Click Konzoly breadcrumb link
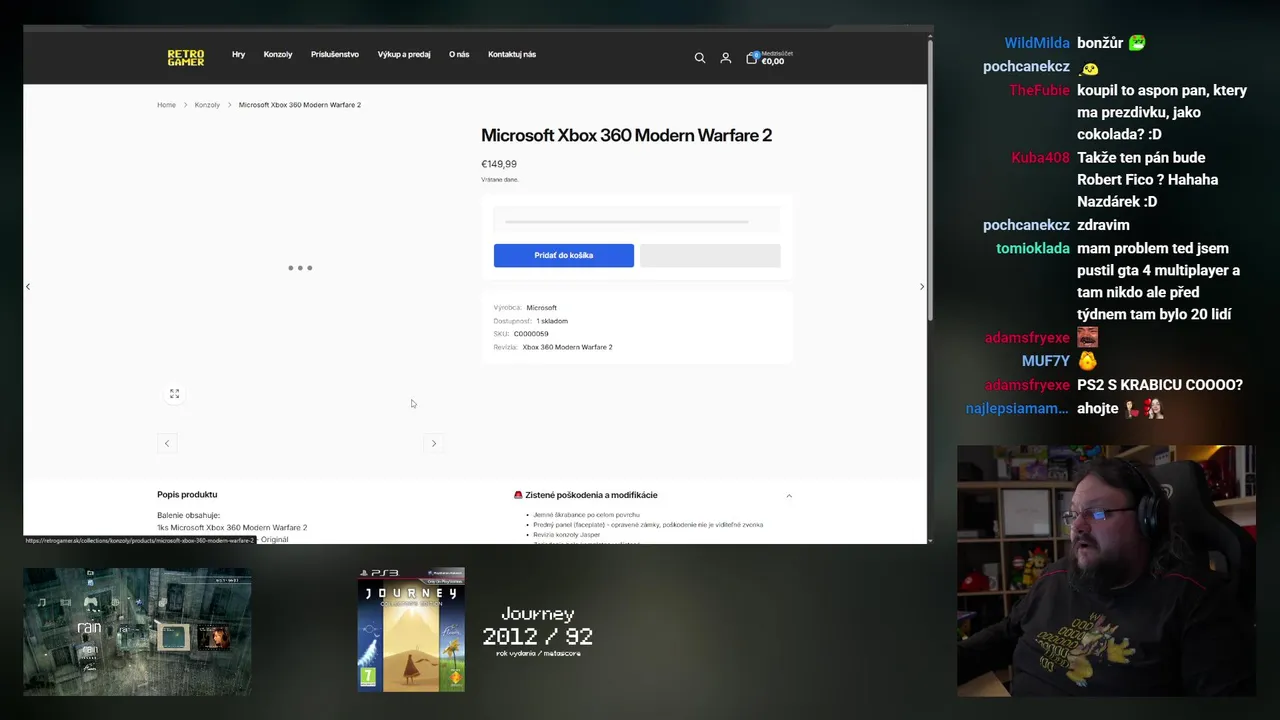The width and height of the screenshot is (1280, 720). 207,105
